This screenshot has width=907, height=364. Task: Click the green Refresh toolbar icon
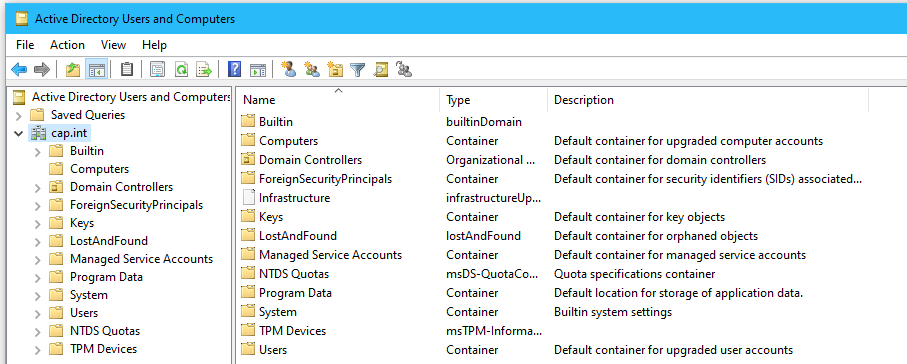tap(181, 70)
